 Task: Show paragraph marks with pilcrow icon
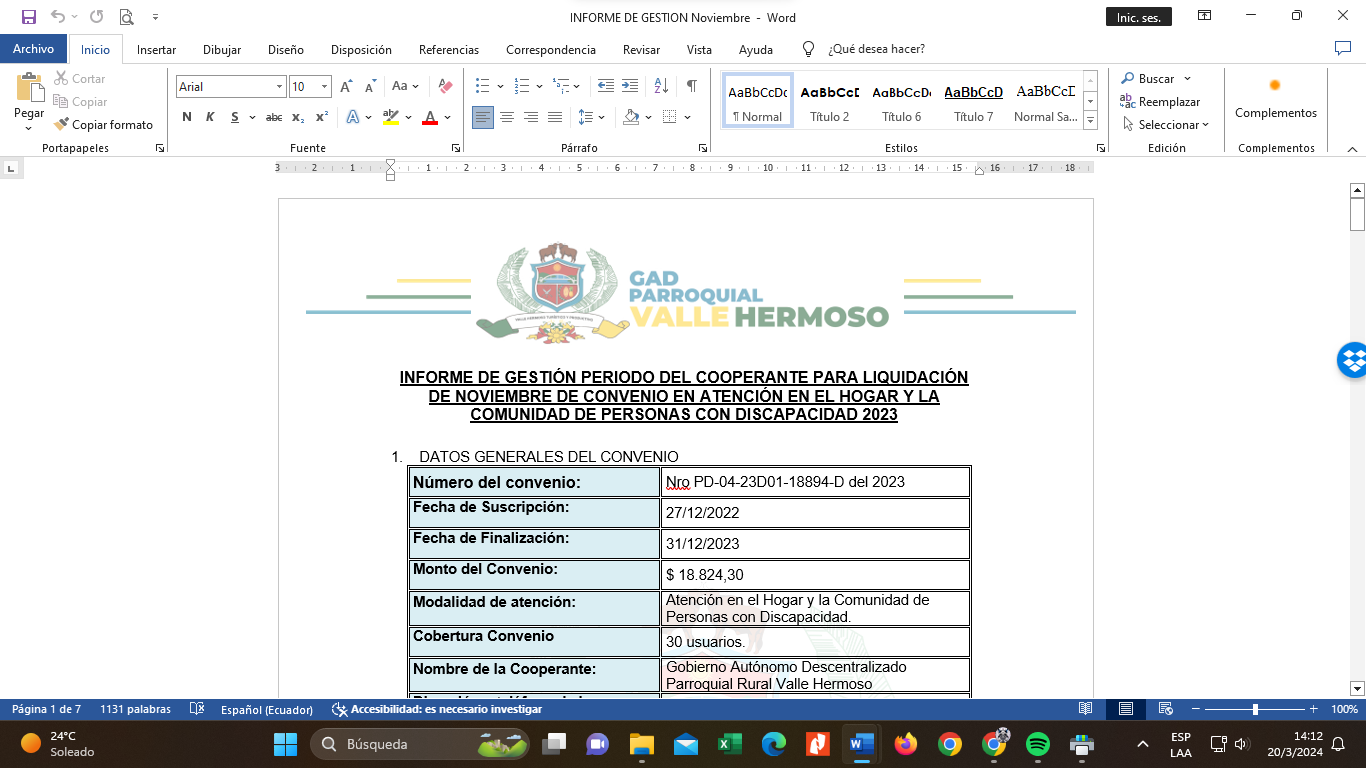[691, 87]
